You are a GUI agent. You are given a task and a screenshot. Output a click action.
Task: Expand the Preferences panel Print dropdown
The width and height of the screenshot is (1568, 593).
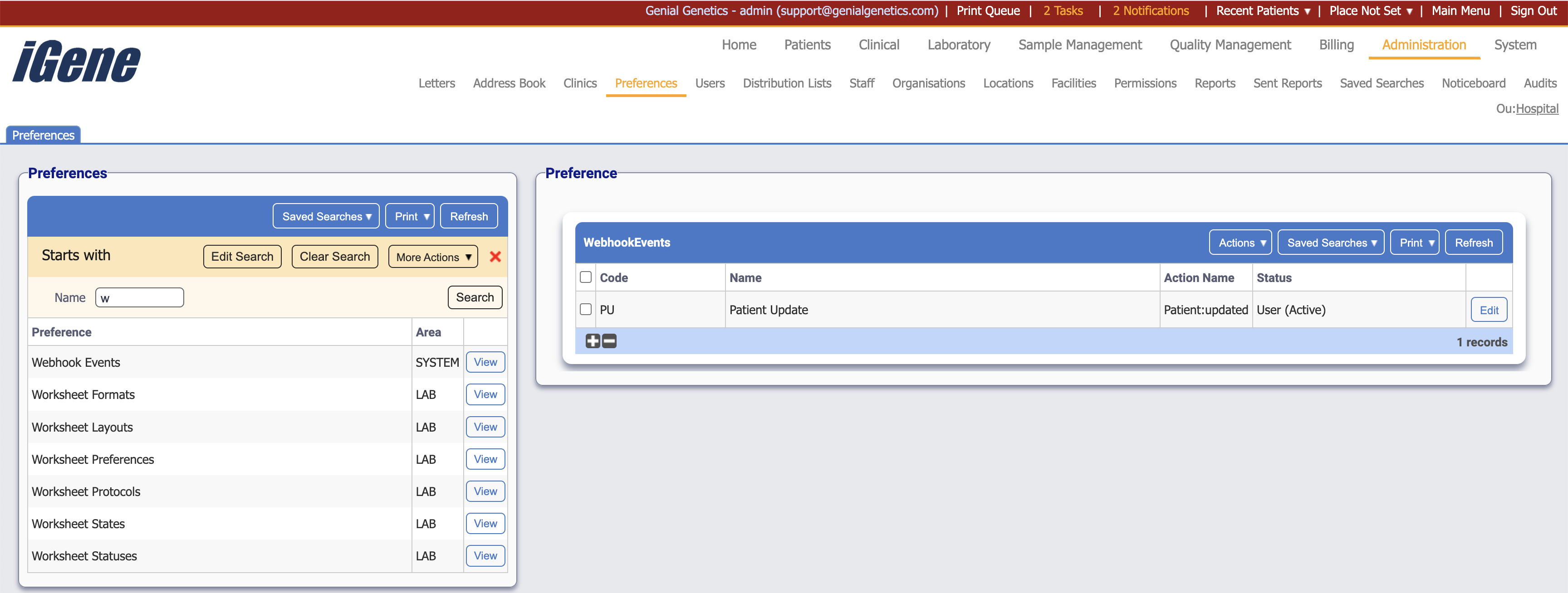click(x=410, y=217)
